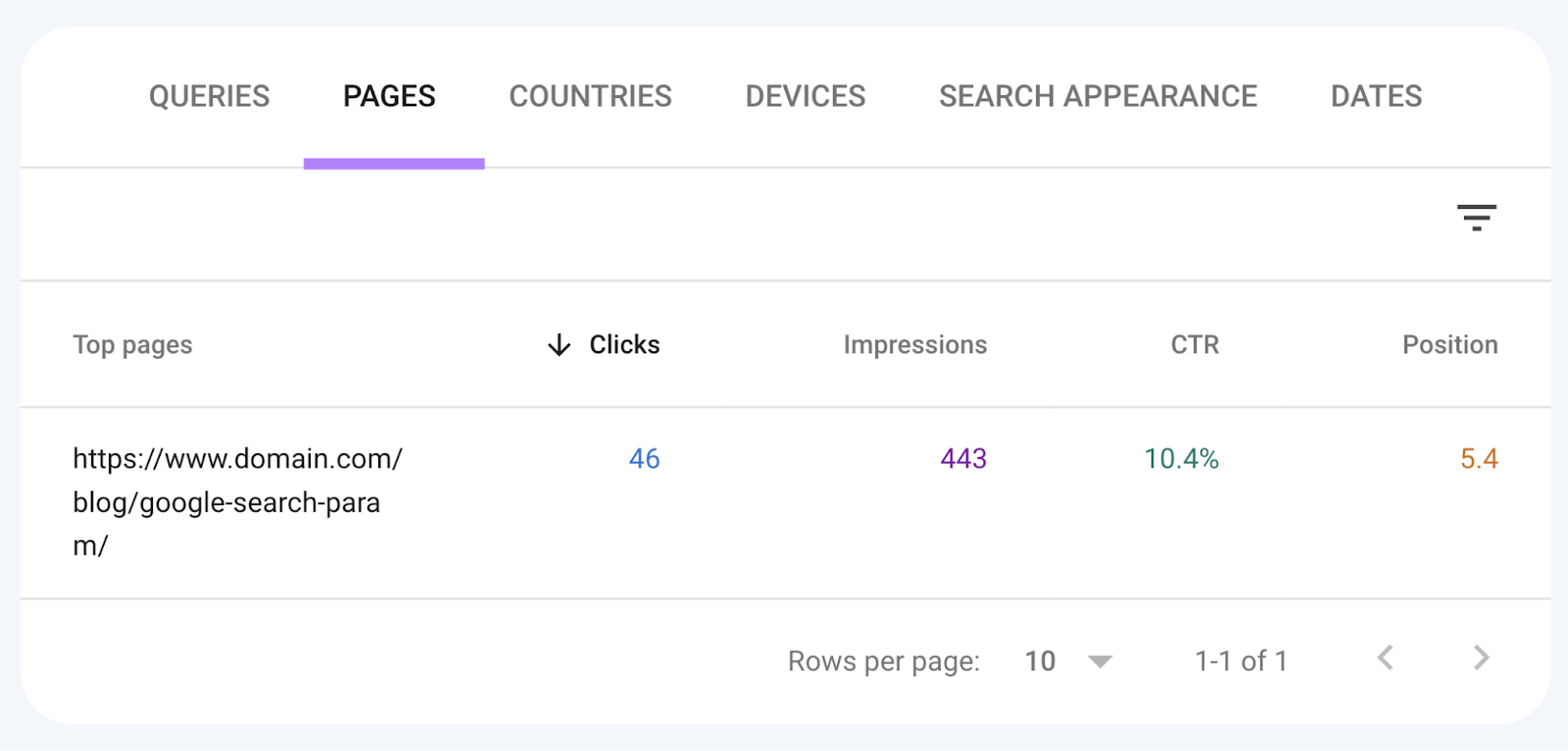
Task: Sort table by CTR column
Action: click(x=1195, y=345)
